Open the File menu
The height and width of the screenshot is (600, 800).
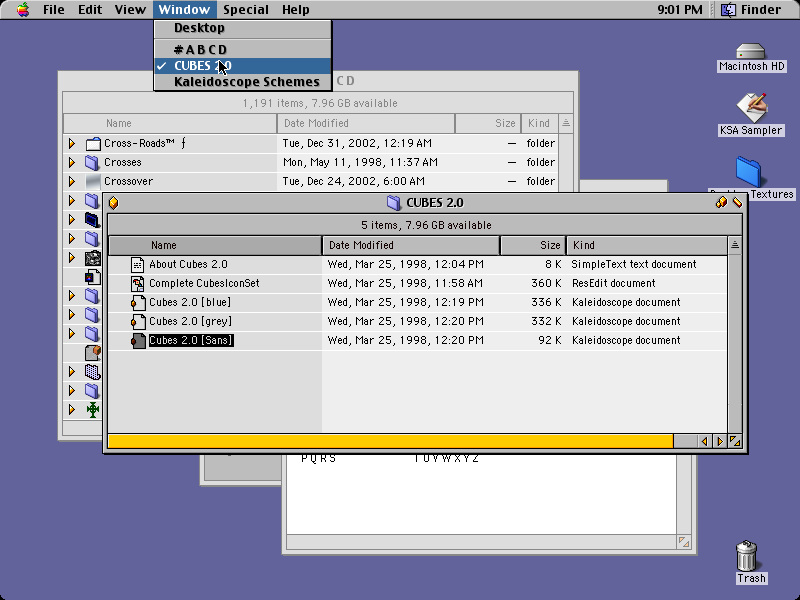(x=54, y=10)
